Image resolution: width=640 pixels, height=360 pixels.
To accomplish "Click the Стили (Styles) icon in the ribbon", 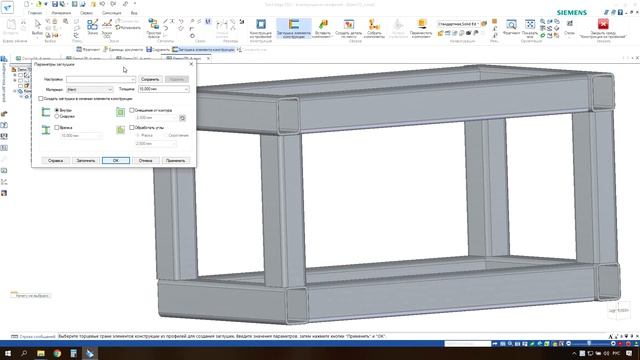I will pyautogui.click(x=569, y=27).
